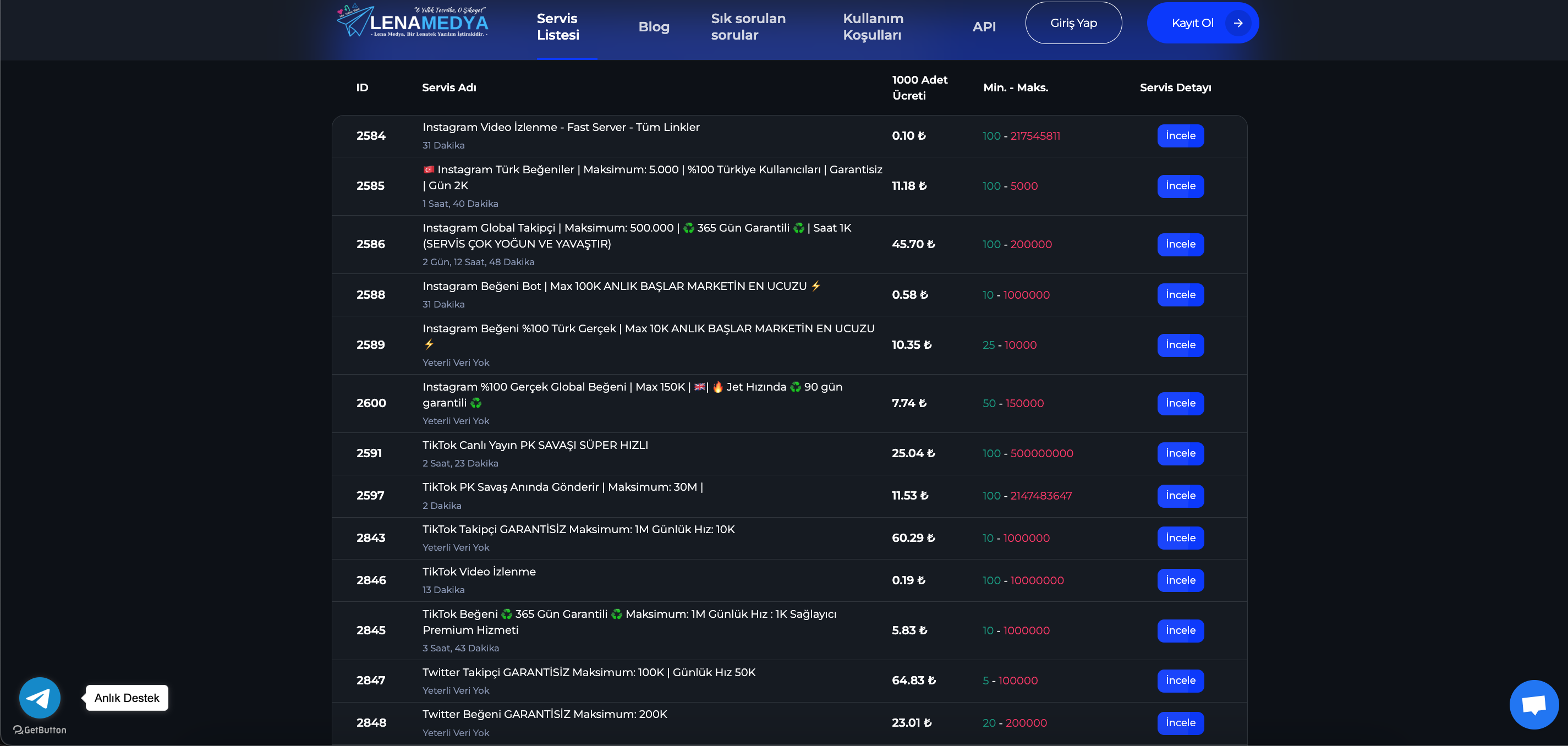This screenshot has height=746, width=1568.
Task: Select 'TikTok Canlı Yayın PK SAVAŞI' service name
Action: [535, 446]
